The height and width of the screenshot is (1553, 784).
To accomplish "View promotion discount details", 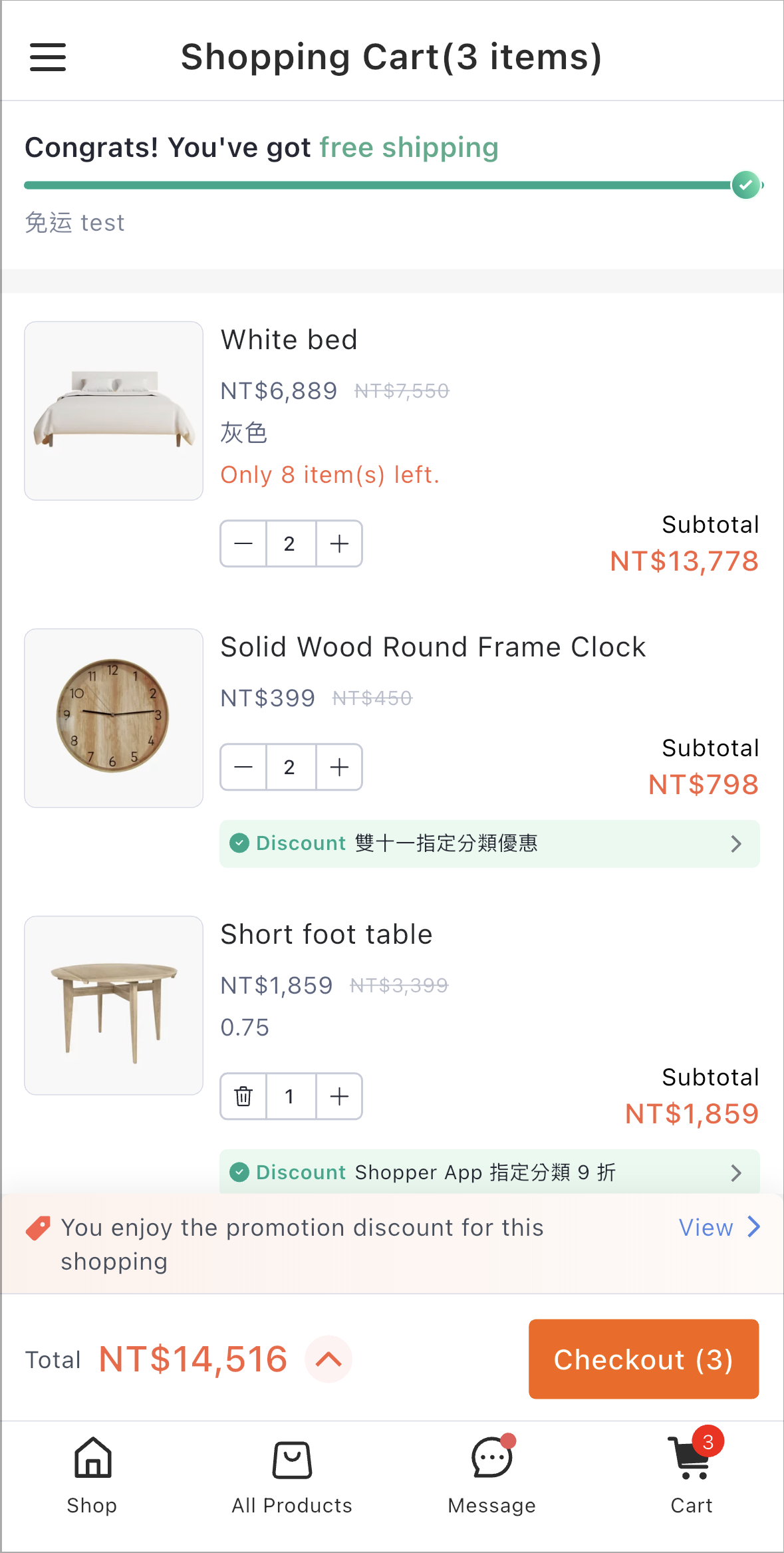I will pos(719,1227).
